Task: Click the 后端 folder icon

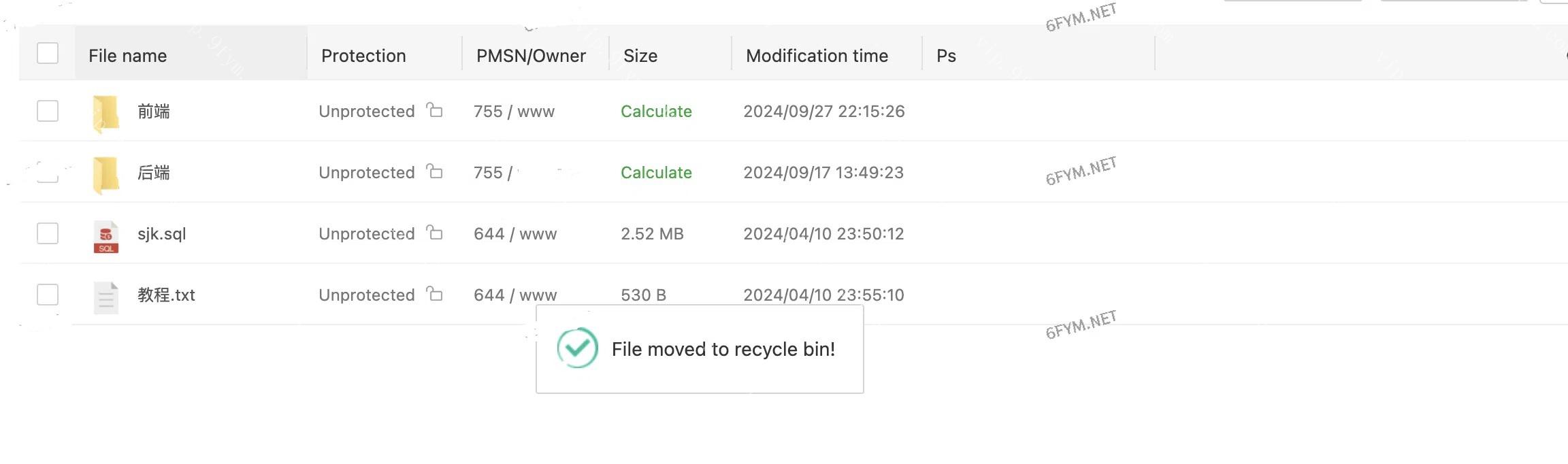Action: pos(105,173)
